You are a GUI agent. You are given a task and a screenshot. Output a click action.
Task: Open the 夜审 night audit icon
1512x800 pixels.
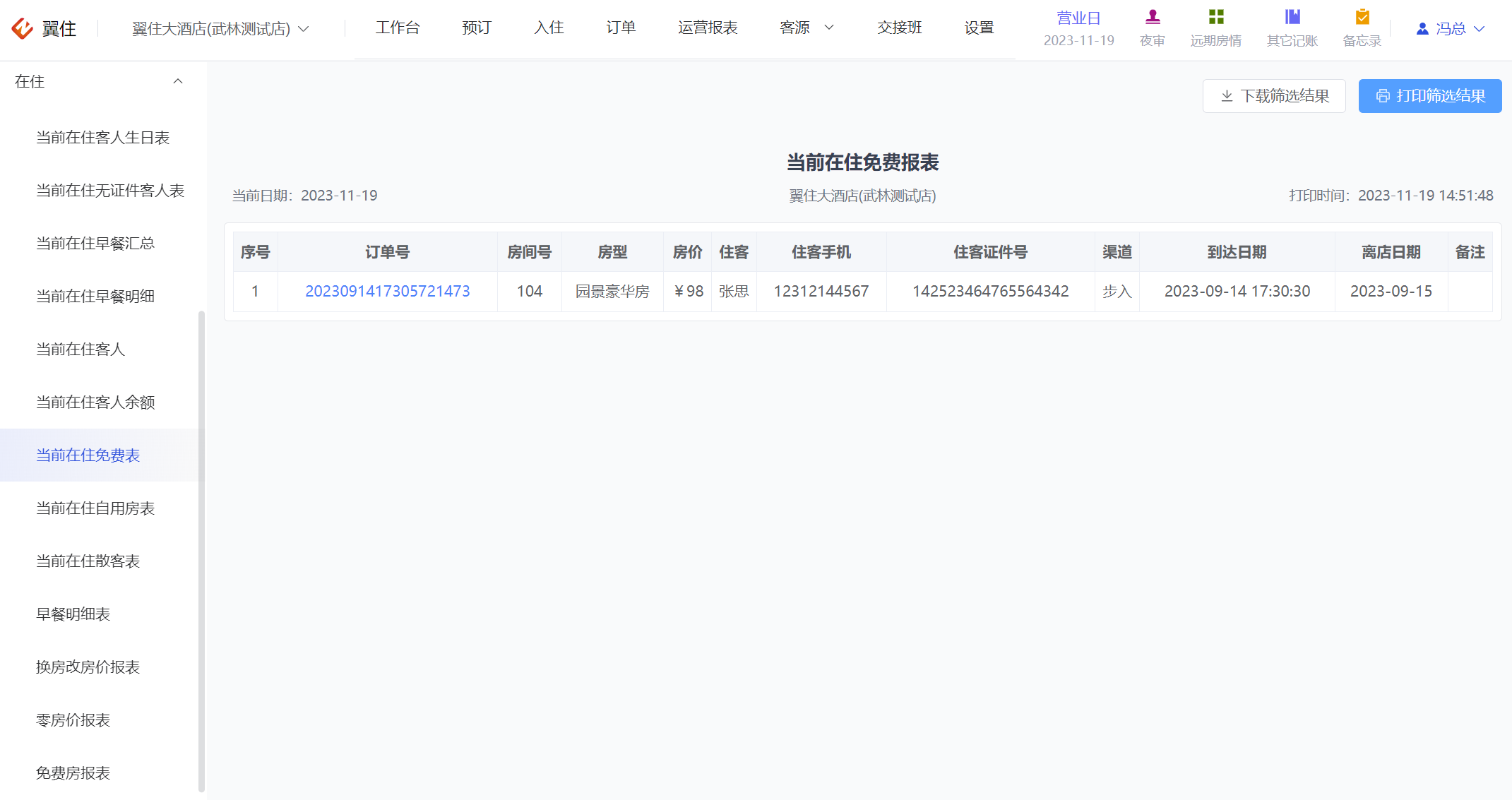pos(1153,17)
